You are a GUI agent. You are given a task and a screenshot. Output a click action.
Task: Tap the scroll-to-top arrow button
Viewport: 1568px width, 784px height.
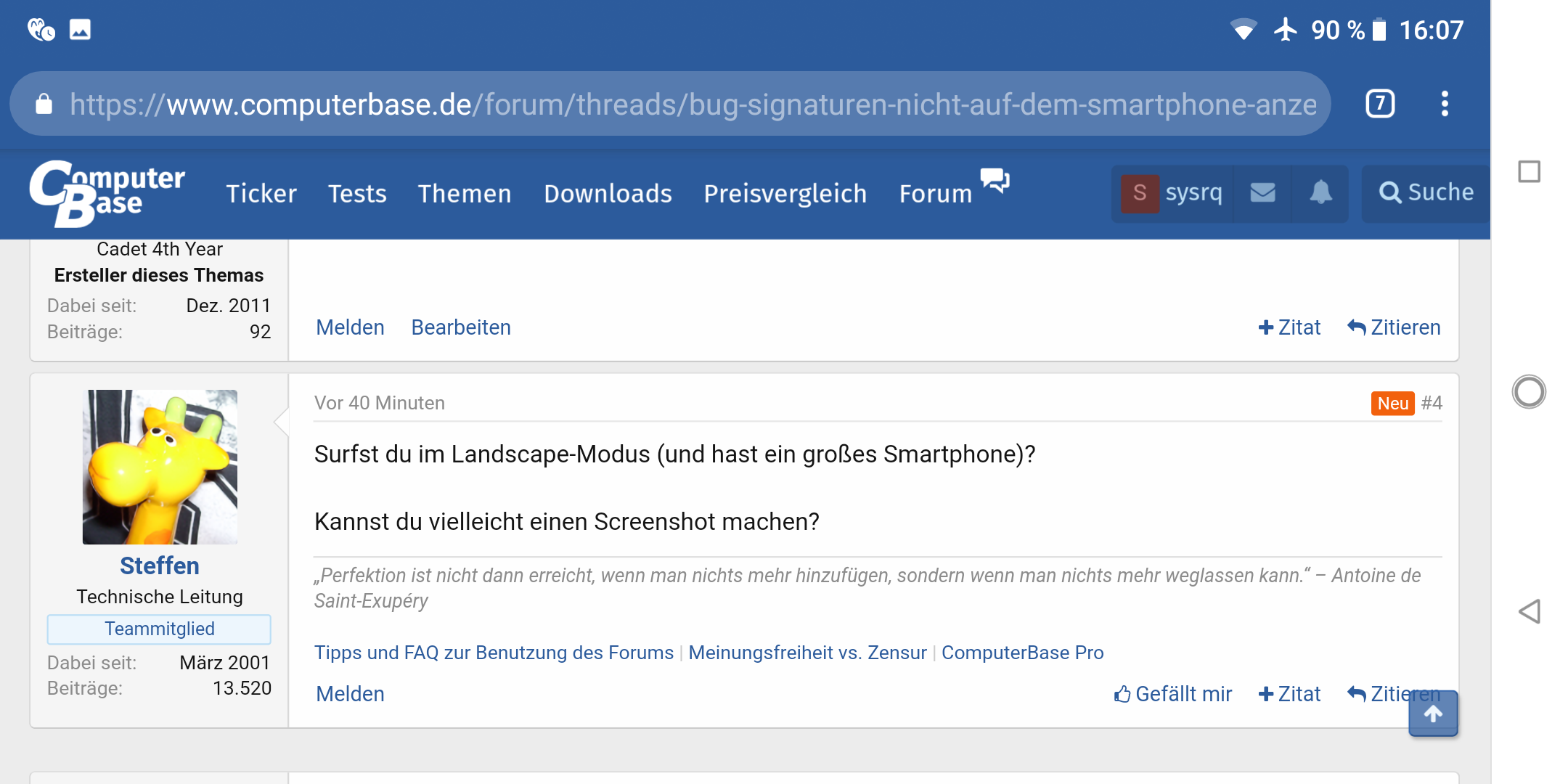(x=1433, y=714)
